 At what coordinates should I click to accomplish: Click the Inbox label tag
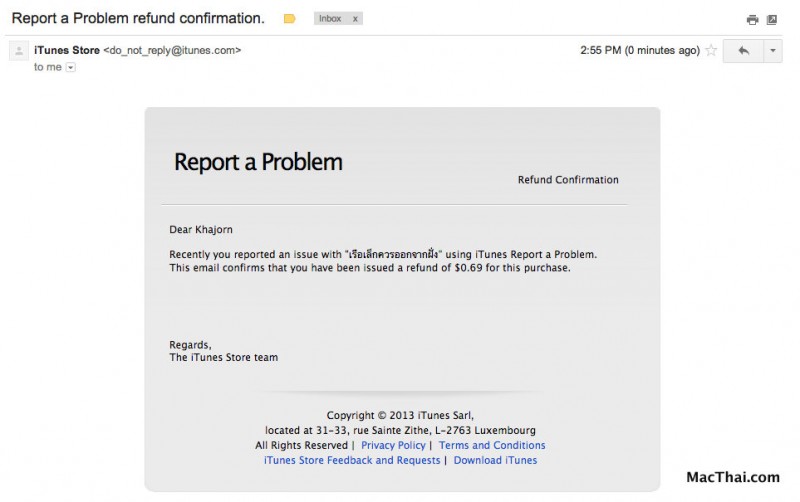[x=330, y=19]
